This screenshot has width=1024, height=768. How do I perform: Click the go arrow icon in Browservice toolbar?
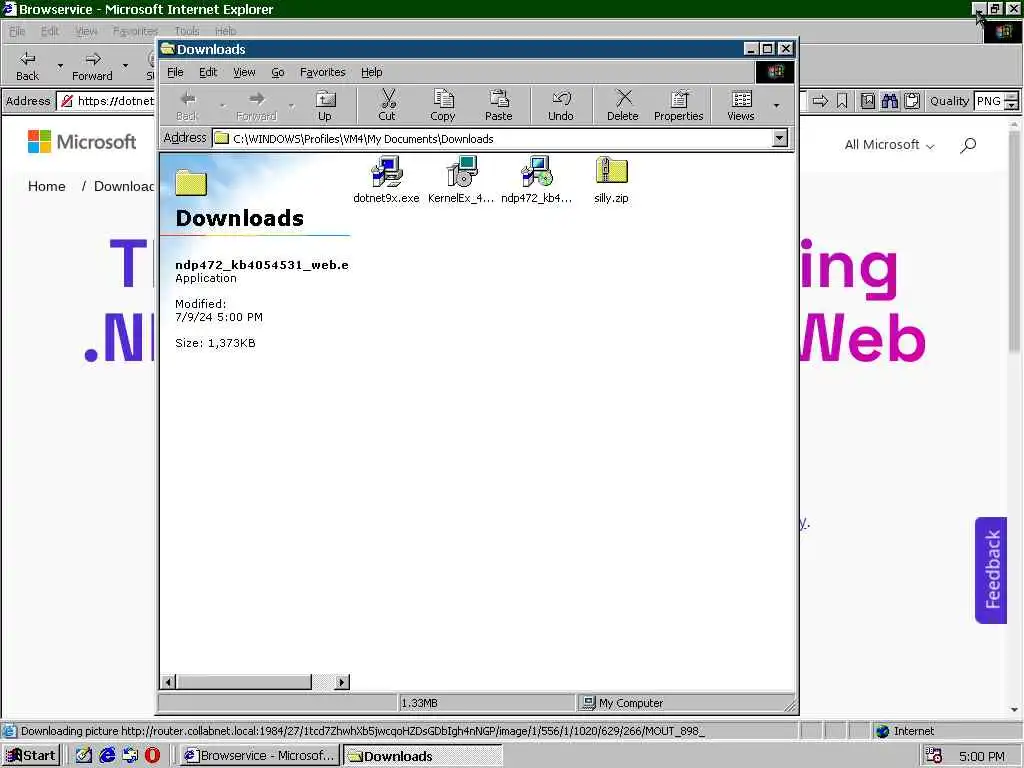pyautogui.click(x=820, y=101)
